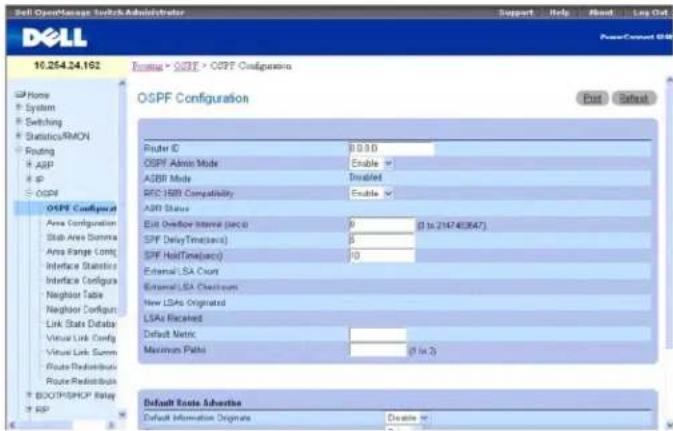Viewport: 673px width, 431px height.
Task: Follow the OSPF breadcrumb link
Action: (x=186, y=66)
